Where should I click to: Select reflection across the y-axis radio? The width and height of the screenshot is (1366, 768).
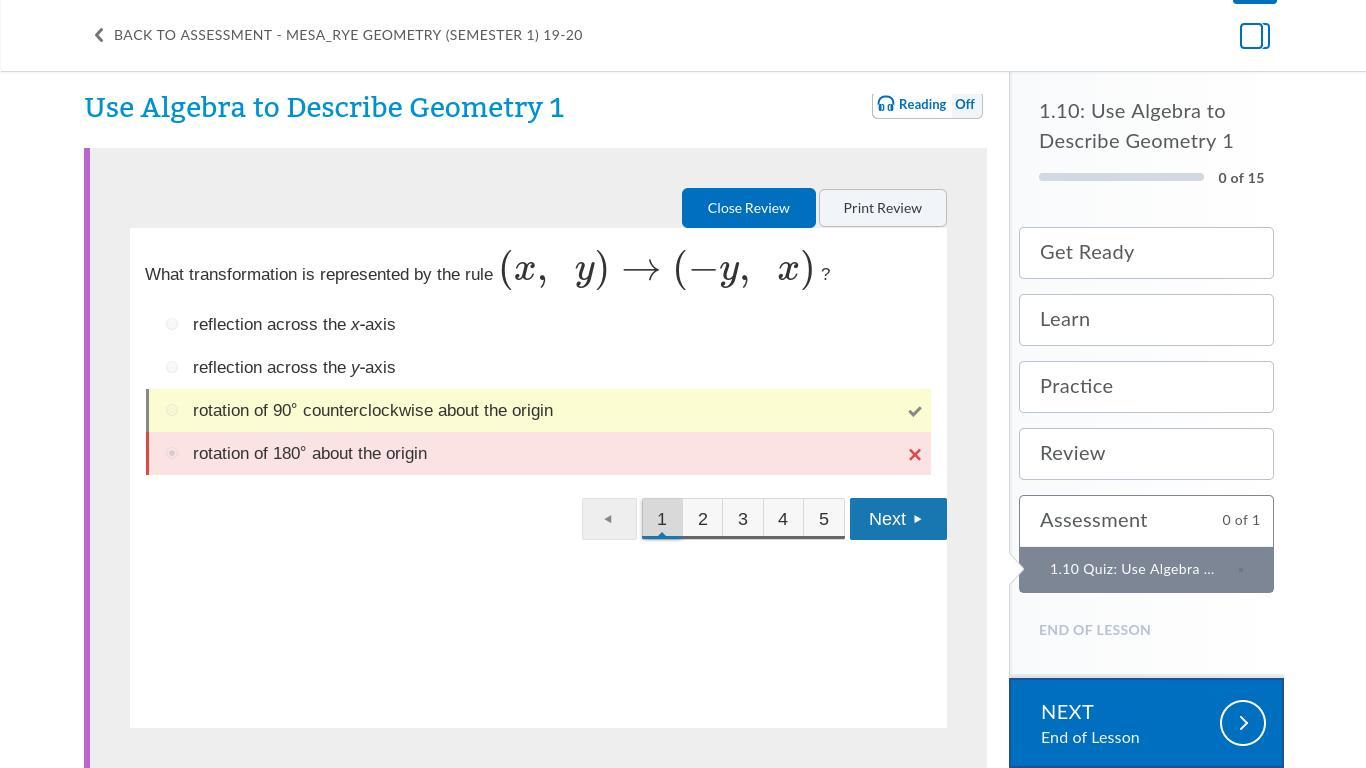(x=172, y=367)
